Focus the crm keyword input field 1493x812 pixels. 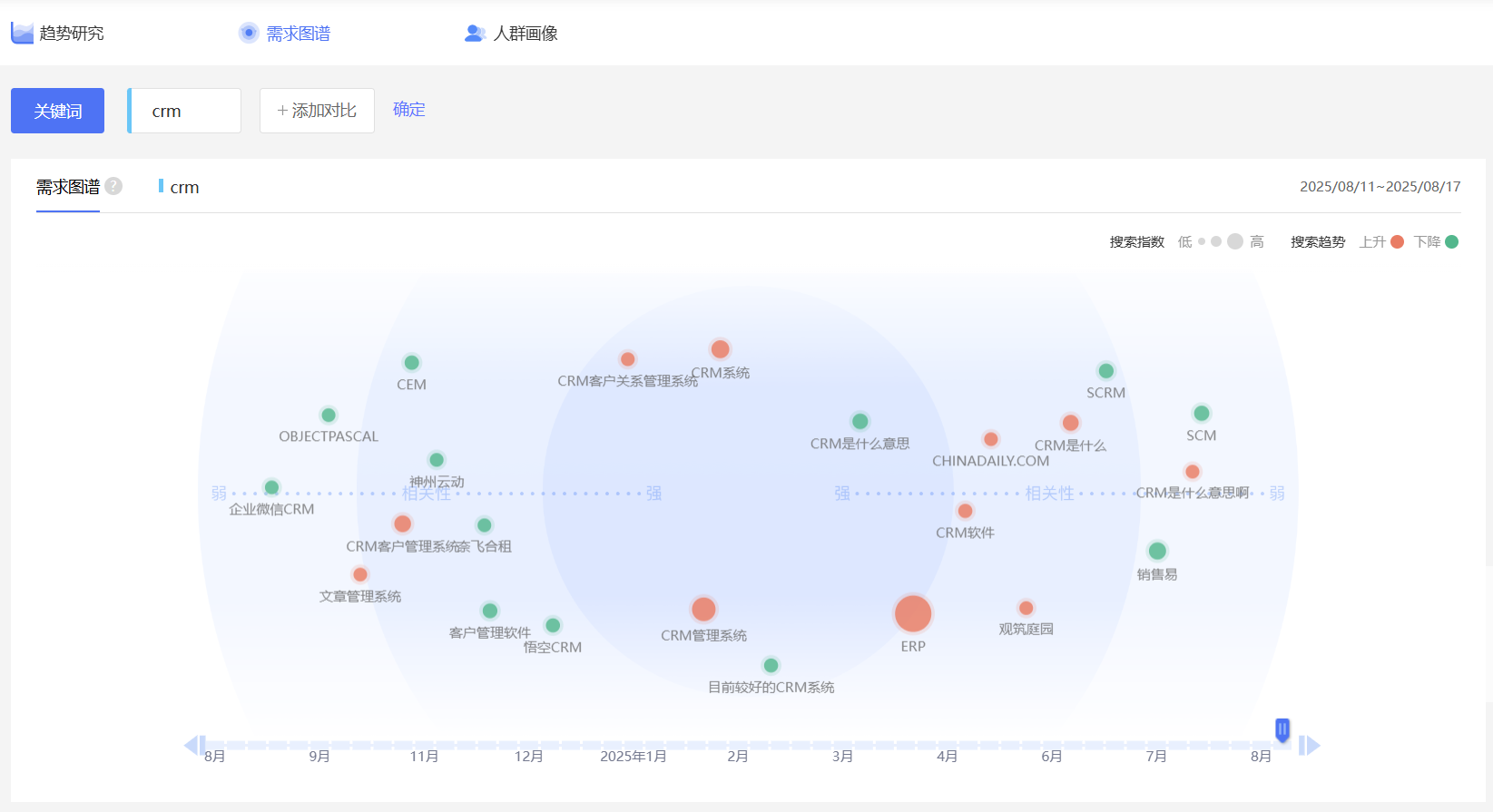184,111
